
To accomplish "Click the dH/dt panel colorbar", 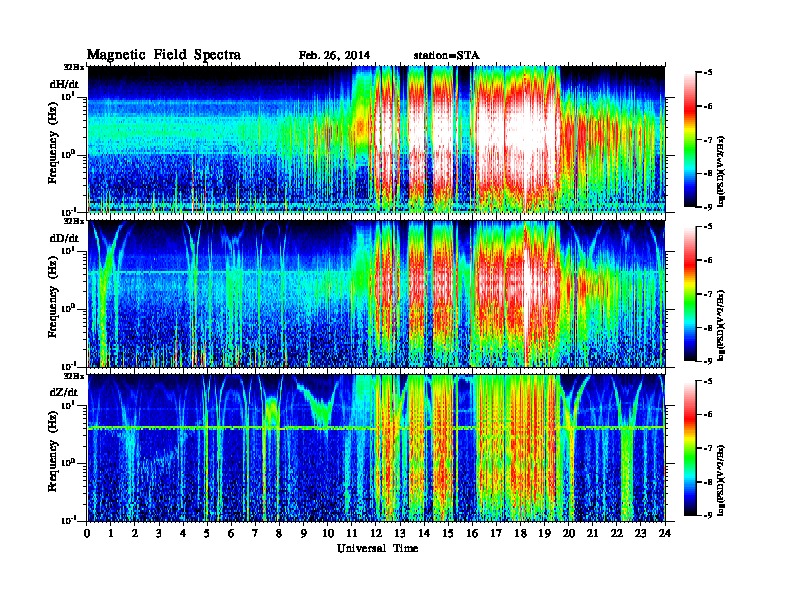I will (690, 139).
